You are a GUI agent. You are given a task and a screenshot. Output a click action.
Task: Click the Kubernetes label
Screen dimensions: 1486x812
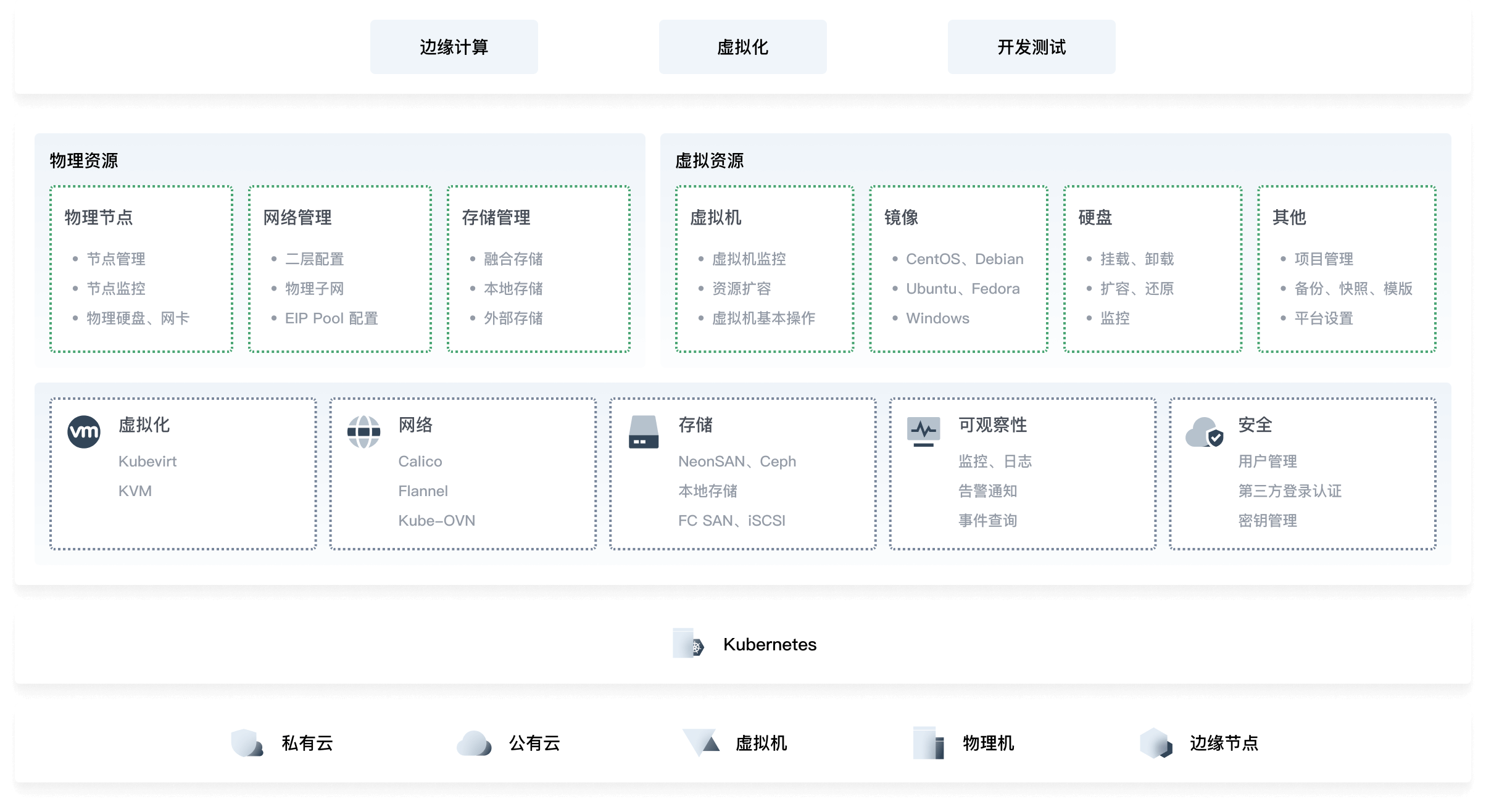770,644
